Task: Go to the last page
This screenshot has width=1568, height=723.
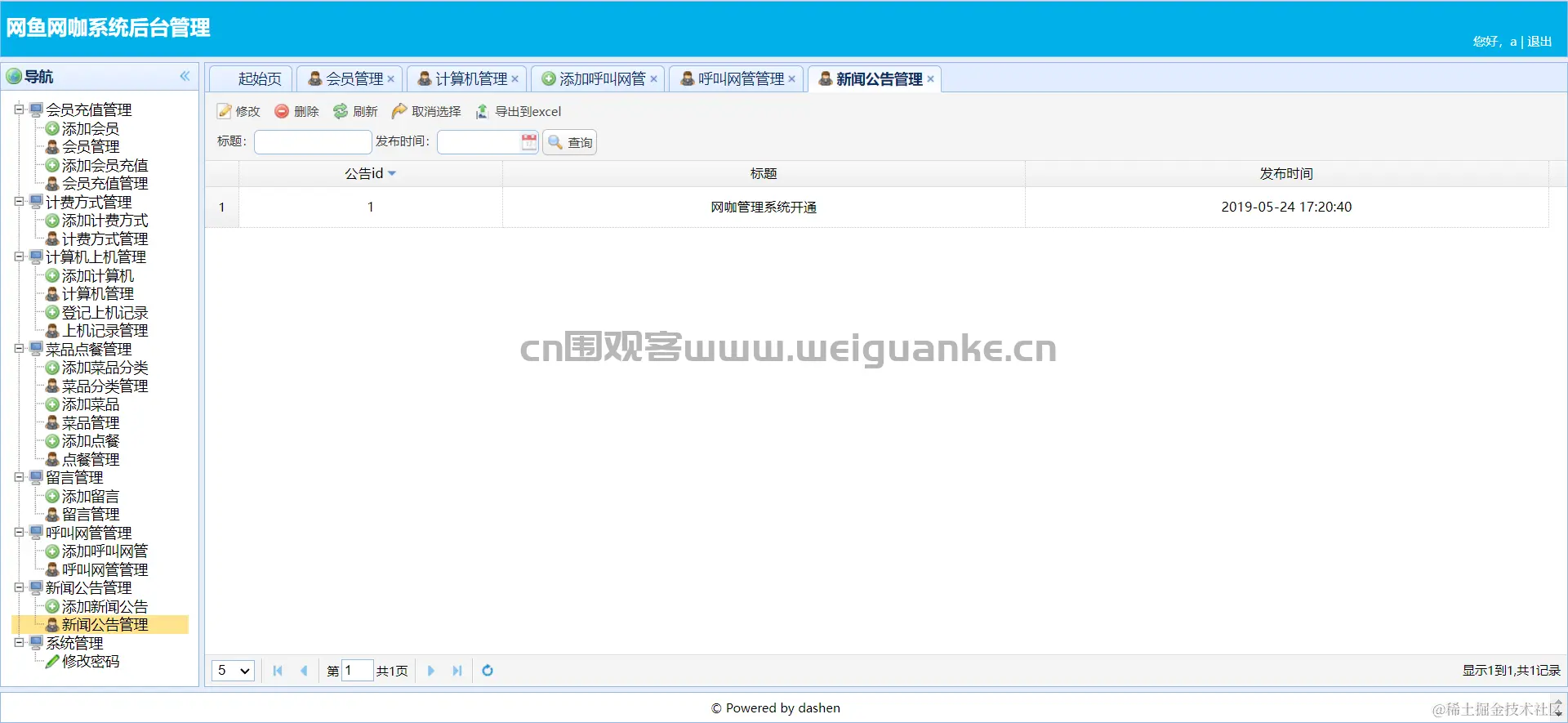Action: pos(457,671)
